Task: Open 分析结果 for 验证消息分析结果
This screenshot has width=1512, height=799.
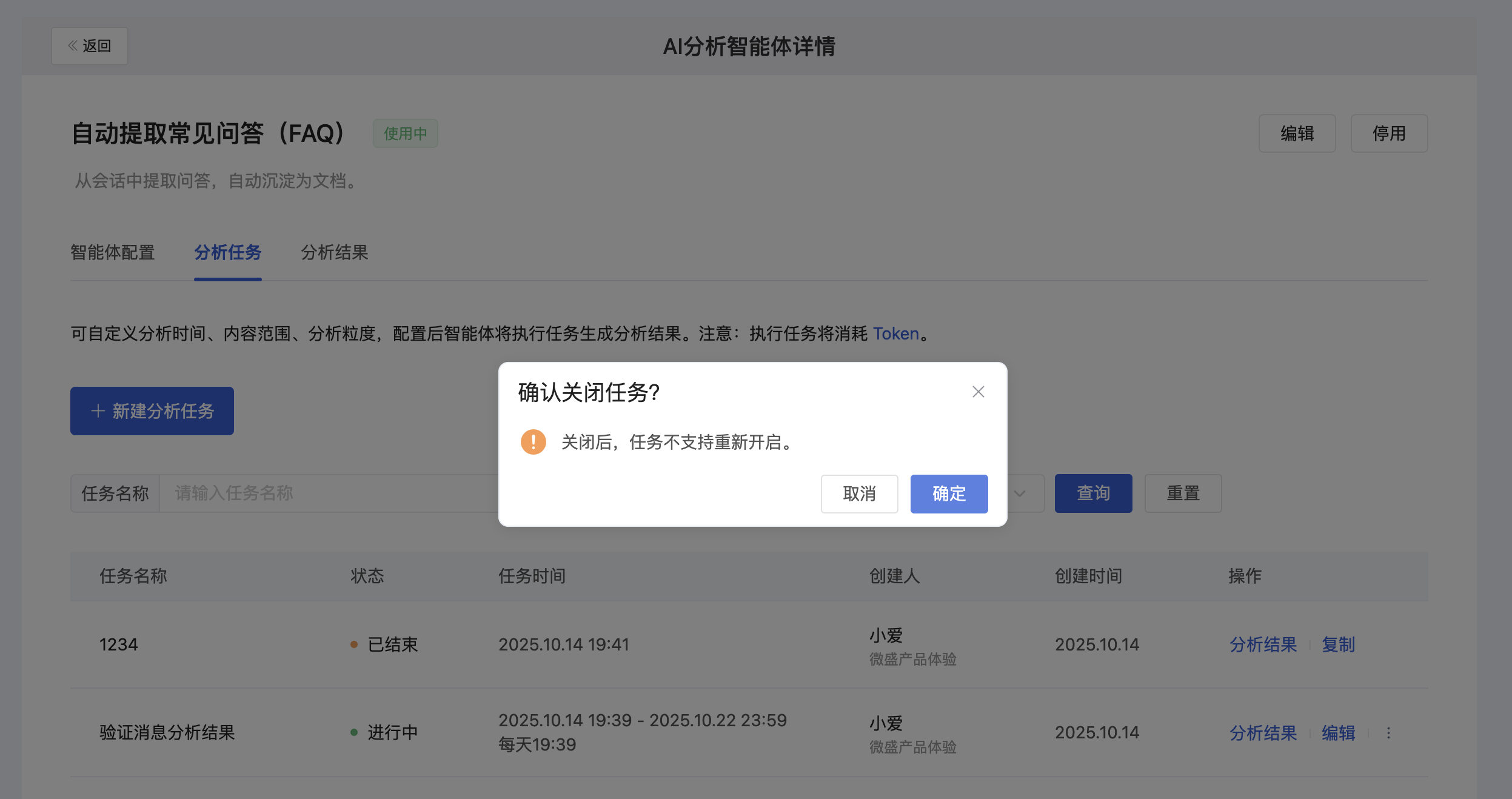Action: click(x=1263, y=733)
